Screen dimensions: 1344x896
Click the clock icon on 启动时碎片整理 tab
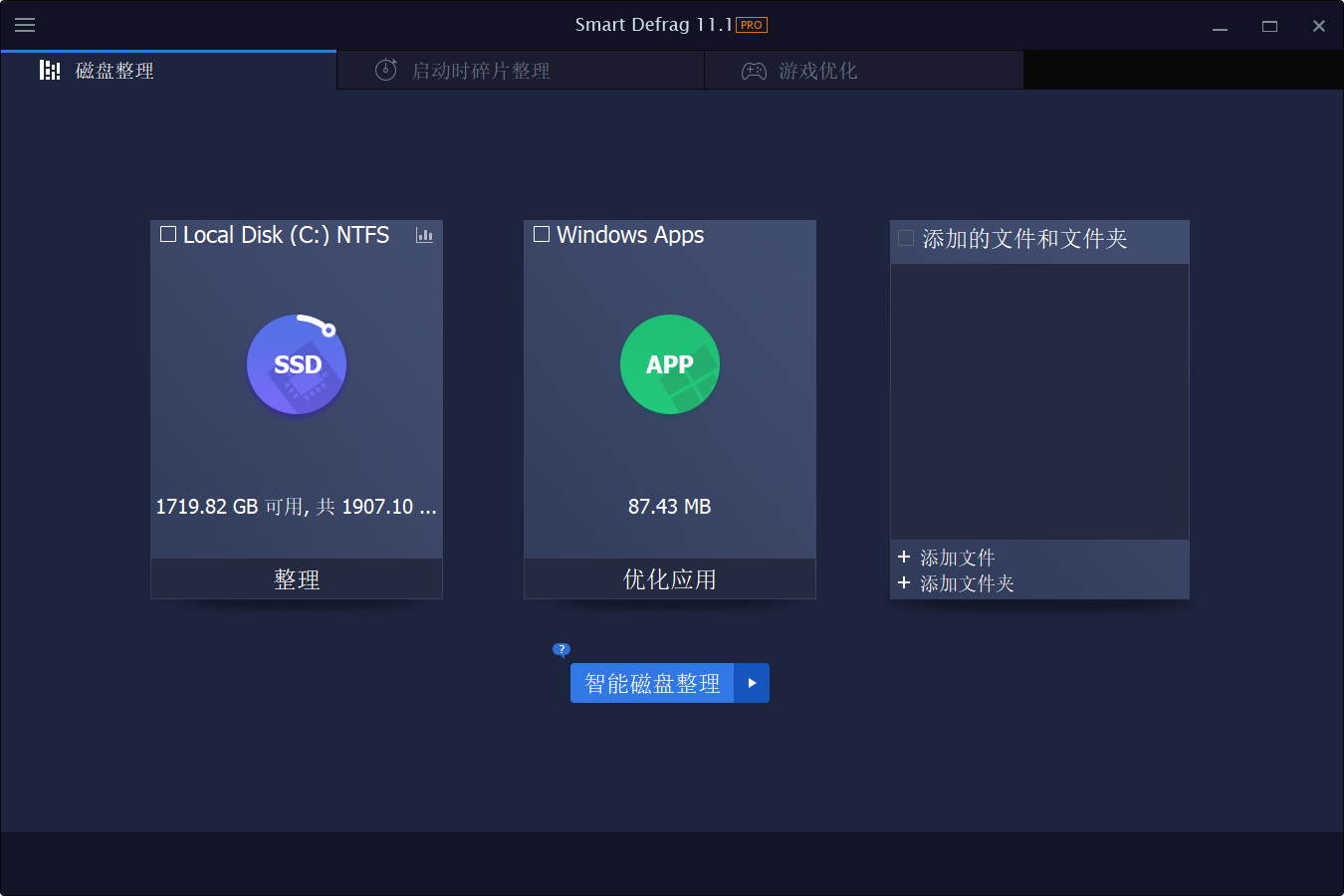(385, 70)
